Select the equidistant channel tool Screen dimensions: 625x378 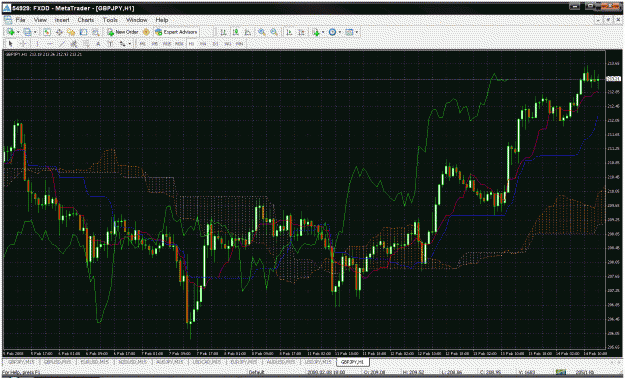point(74,44)
